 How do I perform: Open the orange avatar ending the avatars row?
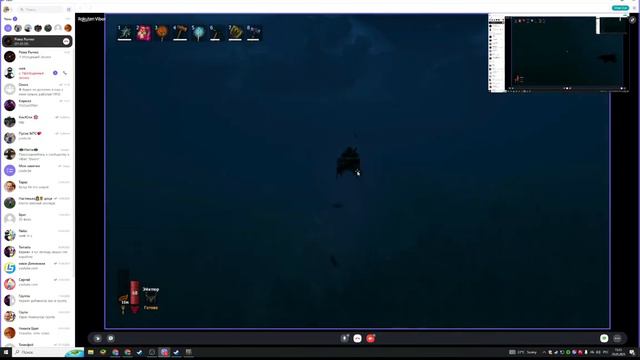click(x=68, y=28)
